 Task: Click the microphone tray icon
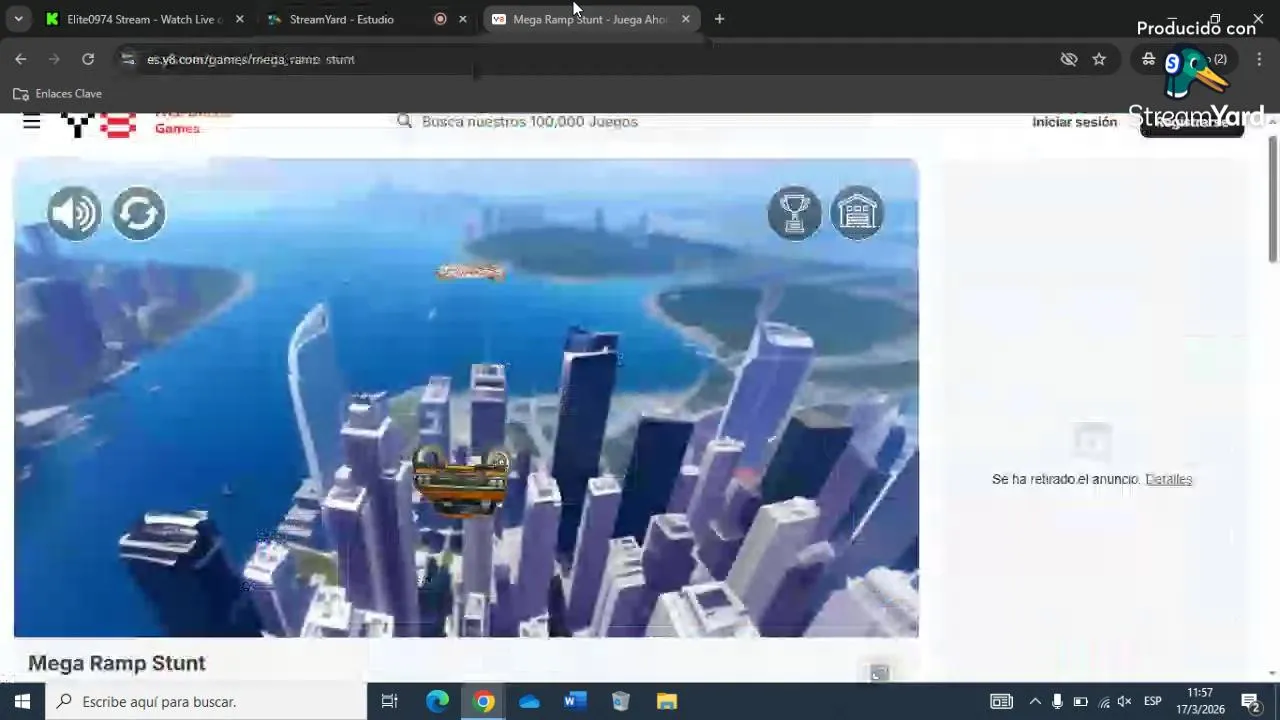coord(1057,701)
